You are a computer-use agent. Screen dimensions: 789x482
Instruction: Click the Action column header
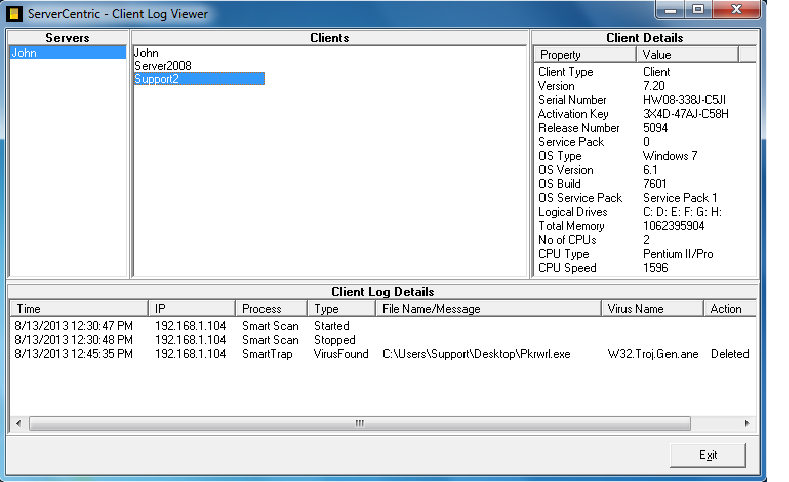727,309
